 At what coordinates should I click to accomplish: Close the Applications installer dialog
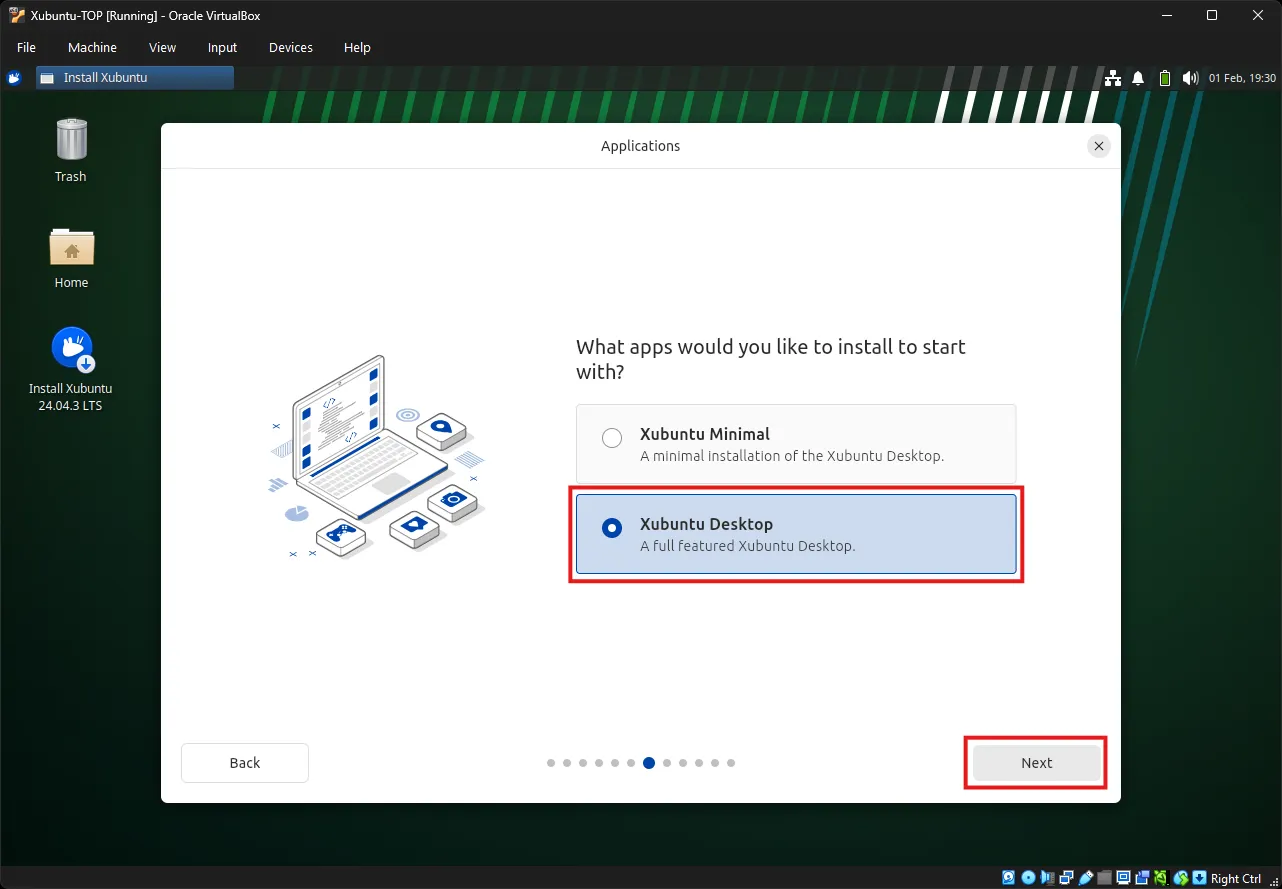click(1098, 146)
